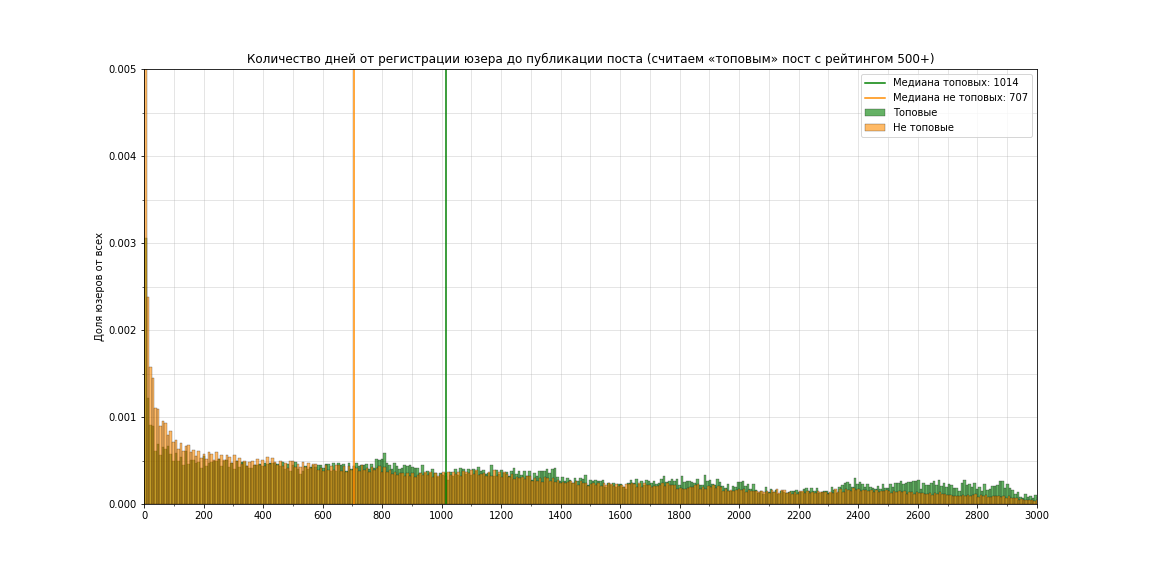Viewport: 1152px width, 576px height.
Task: Click y-axis tick label 0.000
Action: [x=123, y=504]
